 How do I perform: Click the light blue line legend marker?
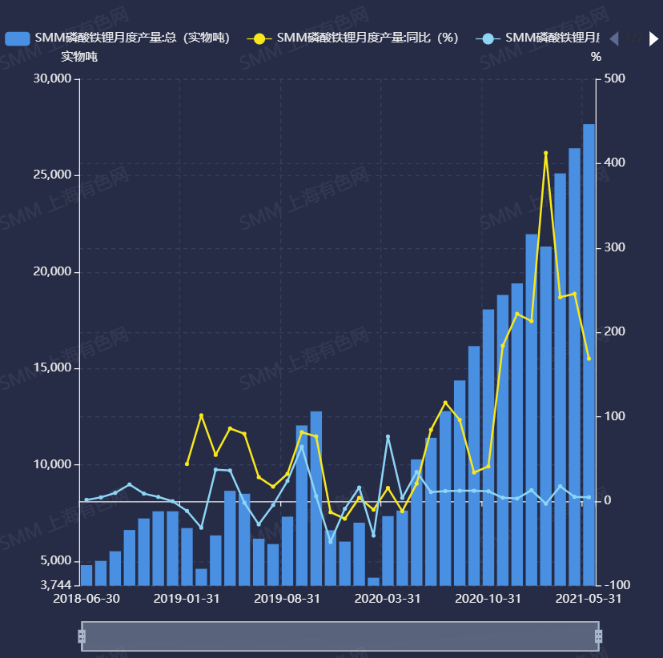tap(487, 38)
